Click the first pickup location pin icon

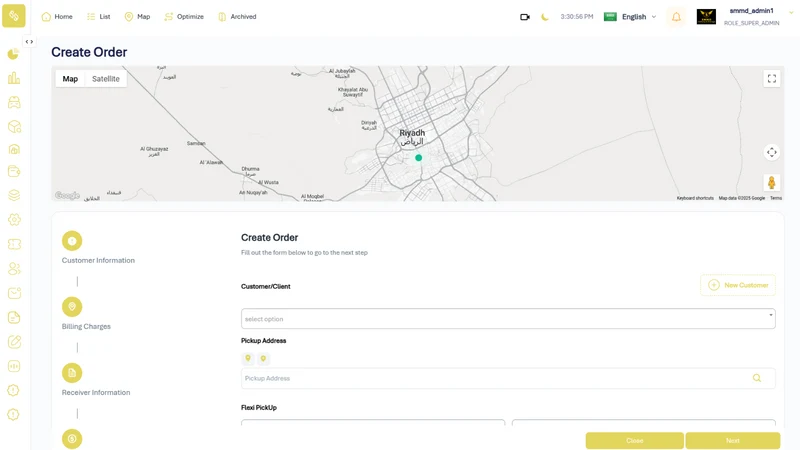[248, 358]
